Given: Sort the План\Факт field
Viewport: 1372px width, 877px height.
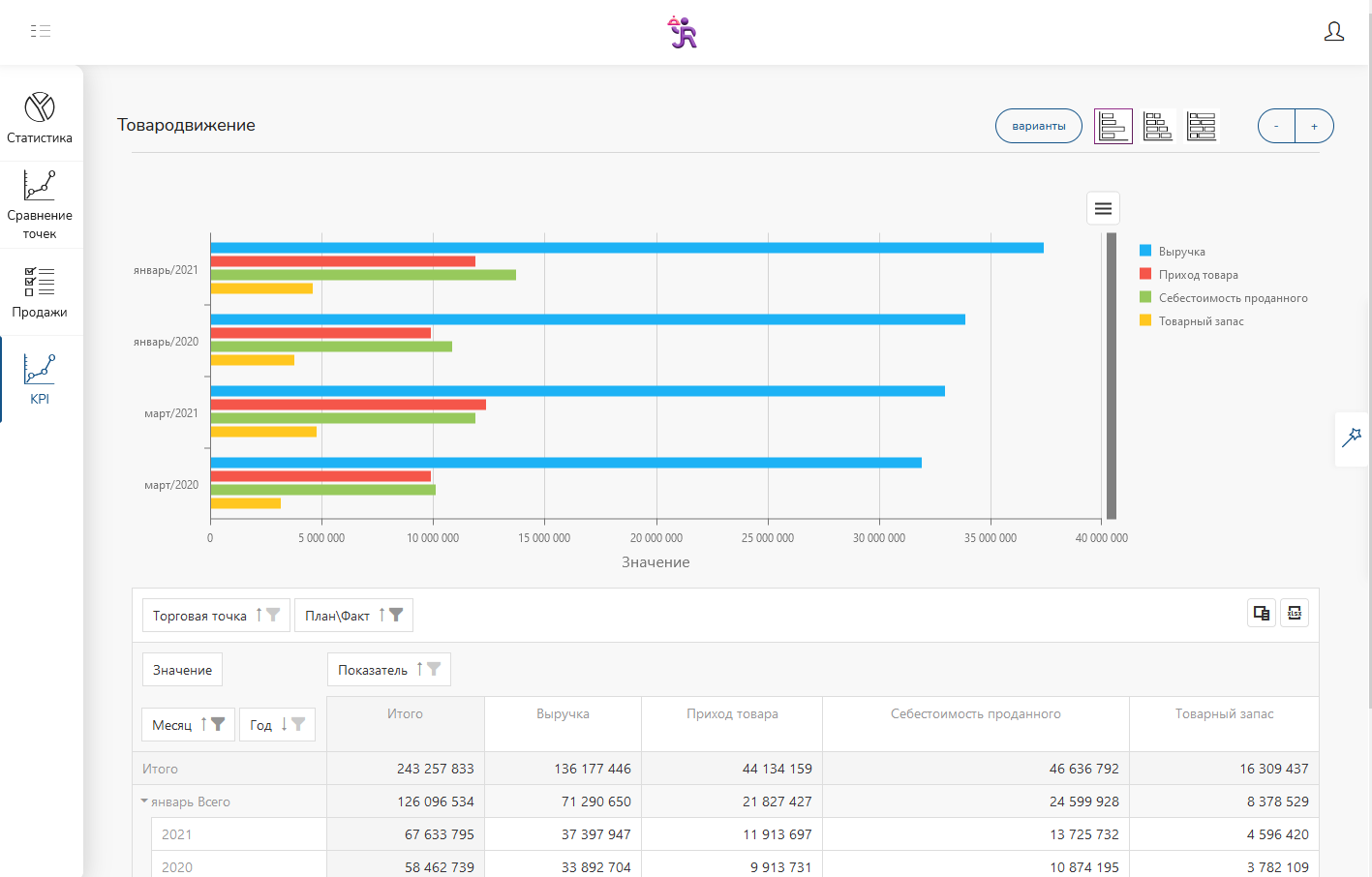Looking at the screenshot, I should [x=381, y=615].
